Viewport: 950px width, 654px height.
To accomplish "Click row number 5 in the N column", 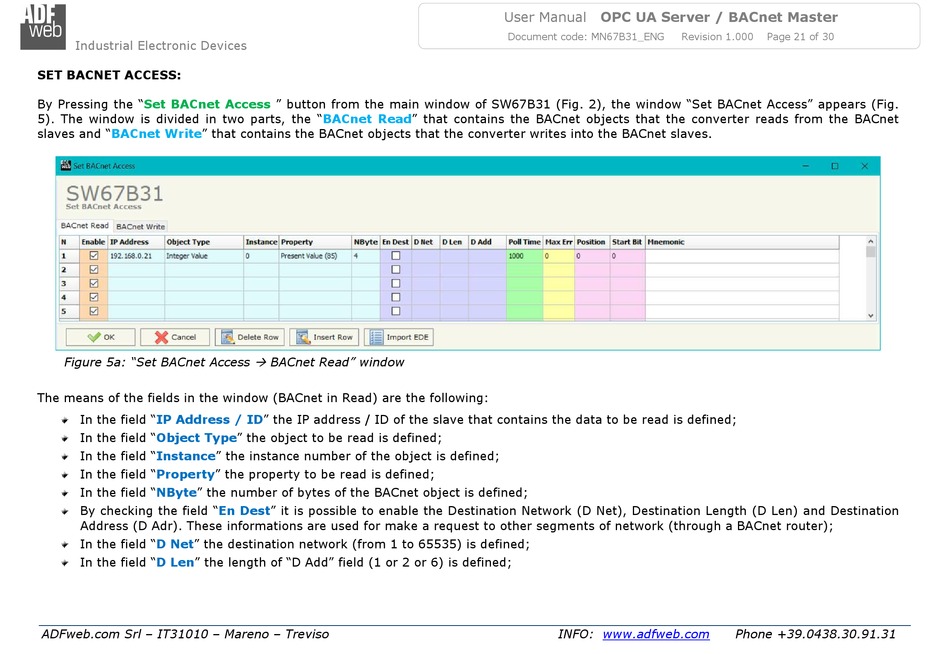I will pyautogui.click(x=69, y=311).
